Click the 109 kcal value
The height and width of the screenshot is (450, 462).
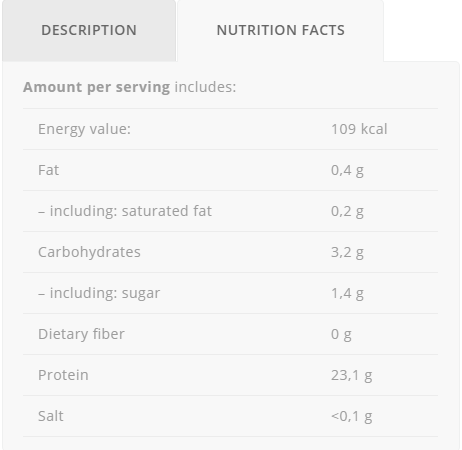[359, 129]
